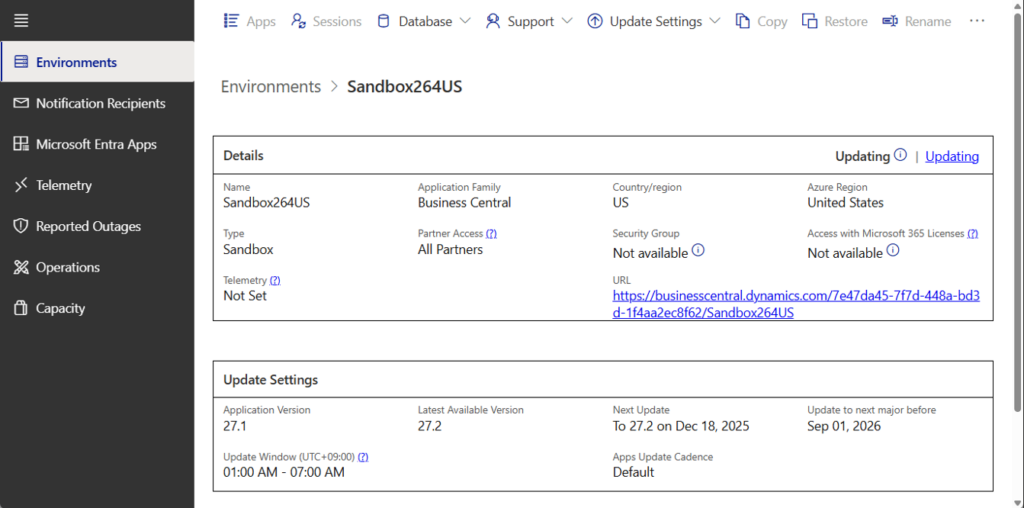Open the Update Settings dropdown
Image resolution: width=1024 pixels, height=508 pixels.
[654, 21]
